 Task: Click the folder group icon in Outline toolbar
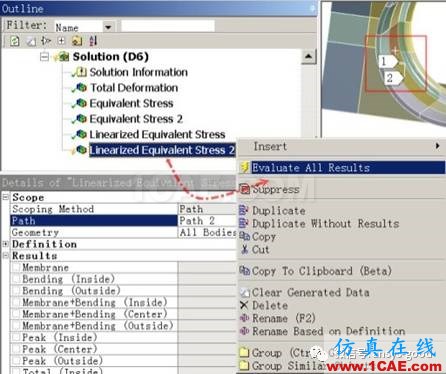click(77, 41)
